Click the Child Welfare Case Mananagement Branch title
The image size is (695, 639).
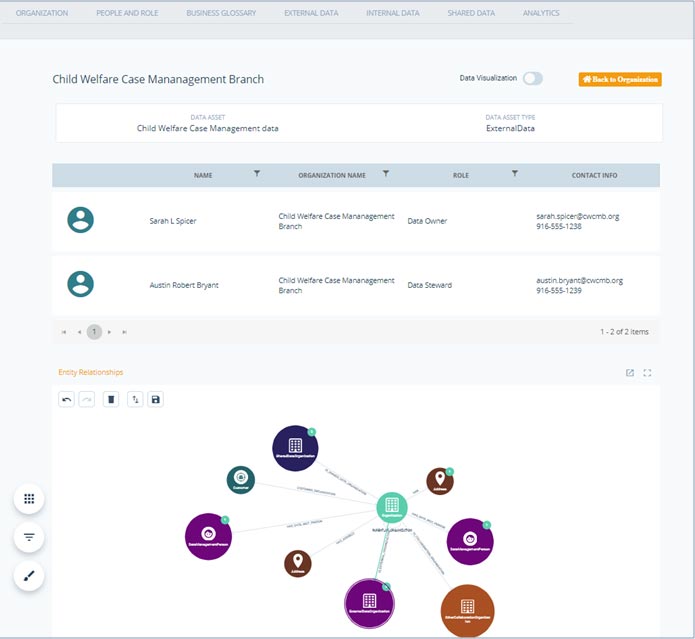pos(158,79)
